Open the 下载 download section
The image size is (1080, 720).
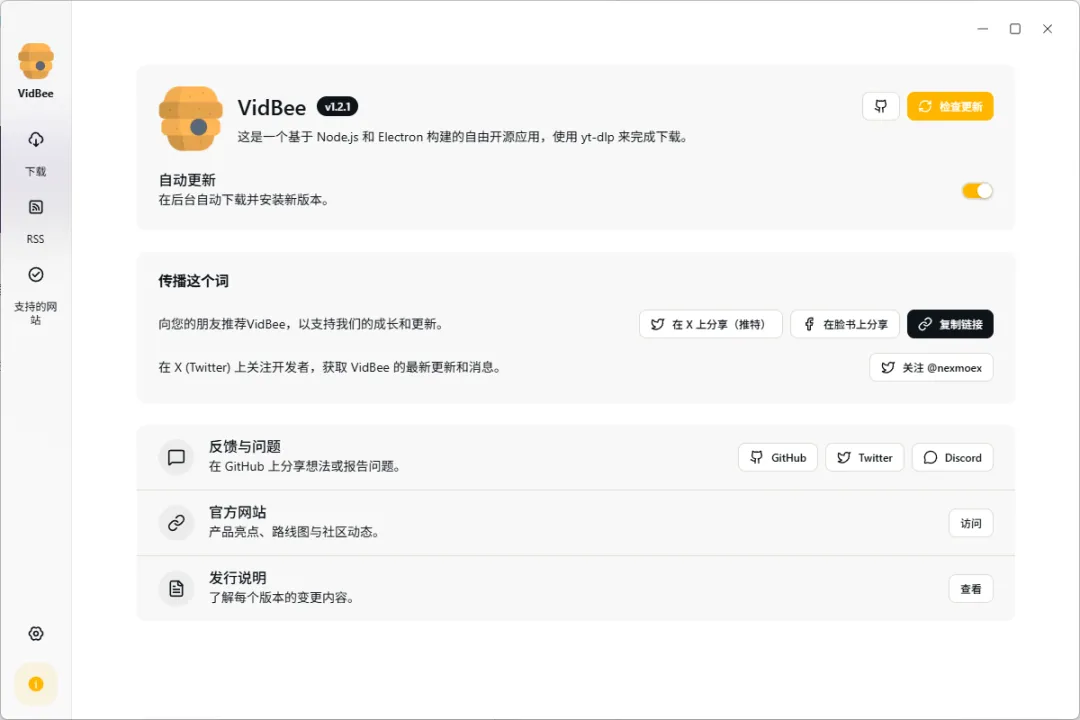coord(36,154)
